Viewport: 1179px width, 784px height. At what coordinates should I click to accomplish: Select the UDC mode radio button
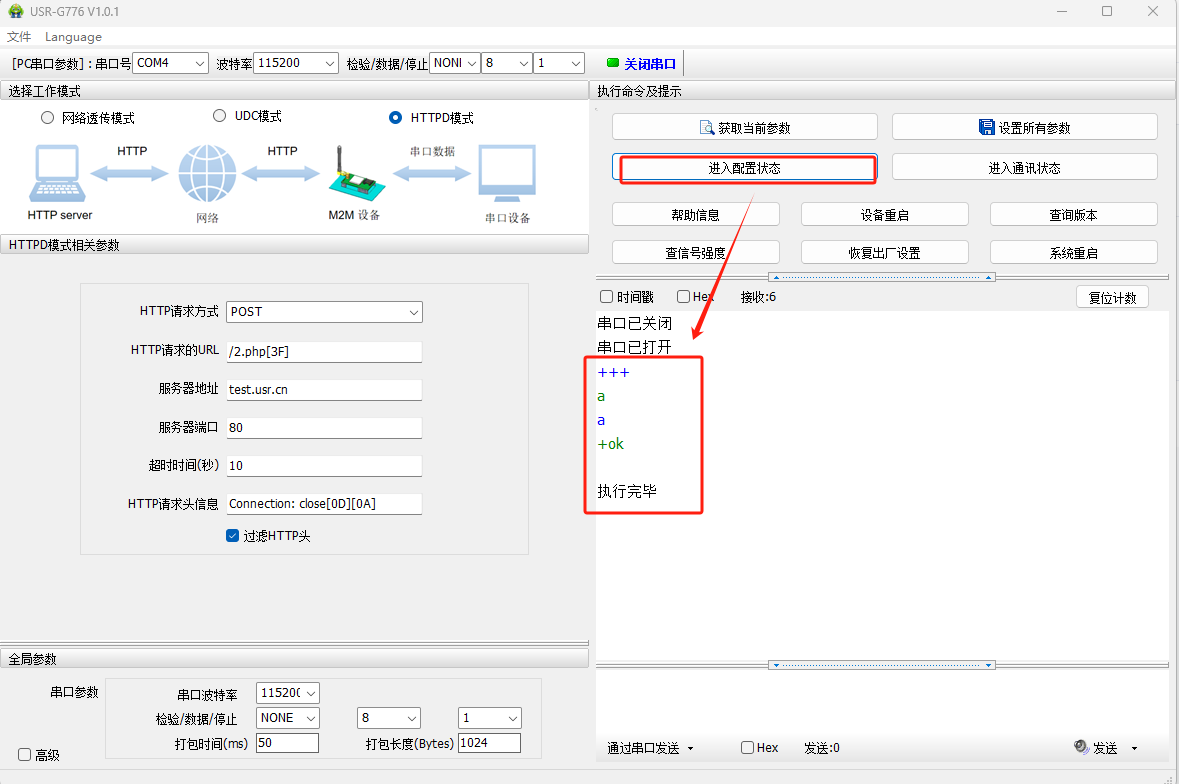coord(220,116)
